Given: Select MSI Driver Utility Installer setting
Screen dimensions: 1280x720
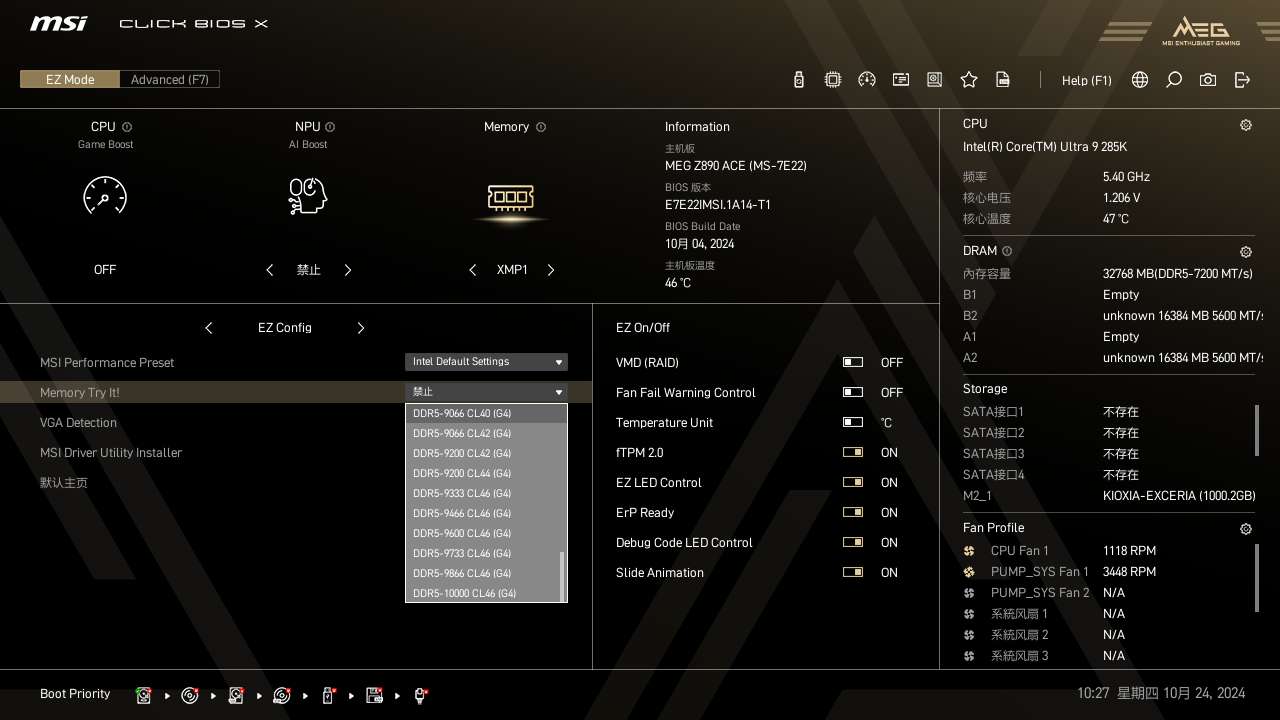Looking at the screenshot, I should coord(111,453).
